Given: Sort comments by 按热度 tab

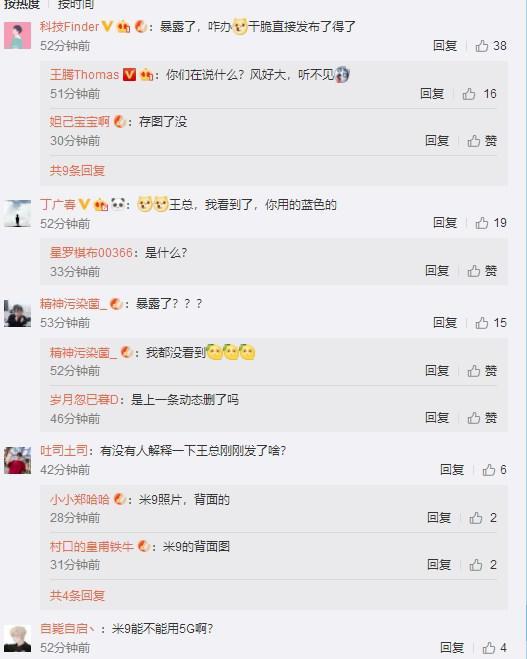Looking at the screenshot, I should click(x=22, y=5).
